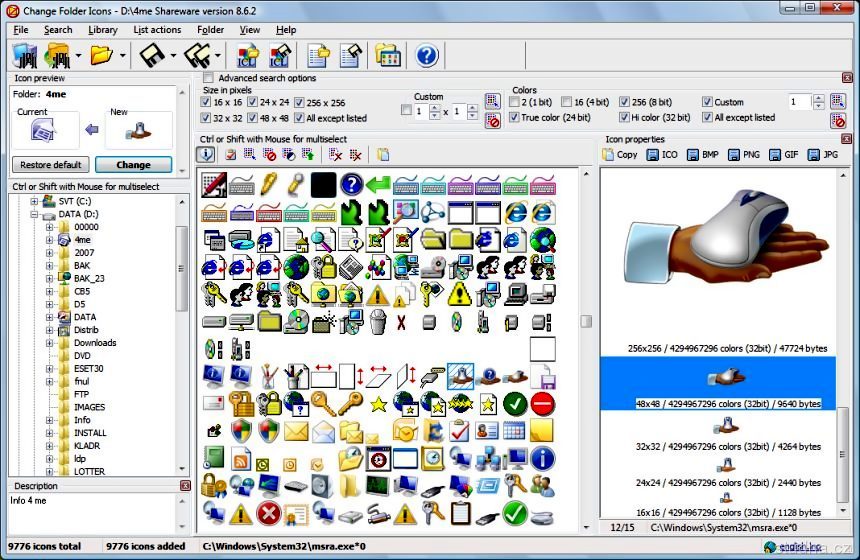
Task: Open the View menu
Action: 250,30
